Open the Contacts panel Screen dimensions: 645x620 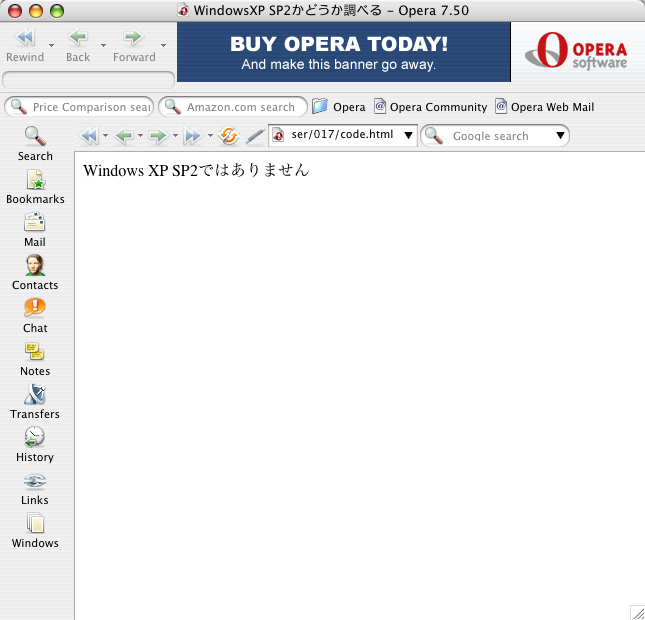click(x=35, y=273)
